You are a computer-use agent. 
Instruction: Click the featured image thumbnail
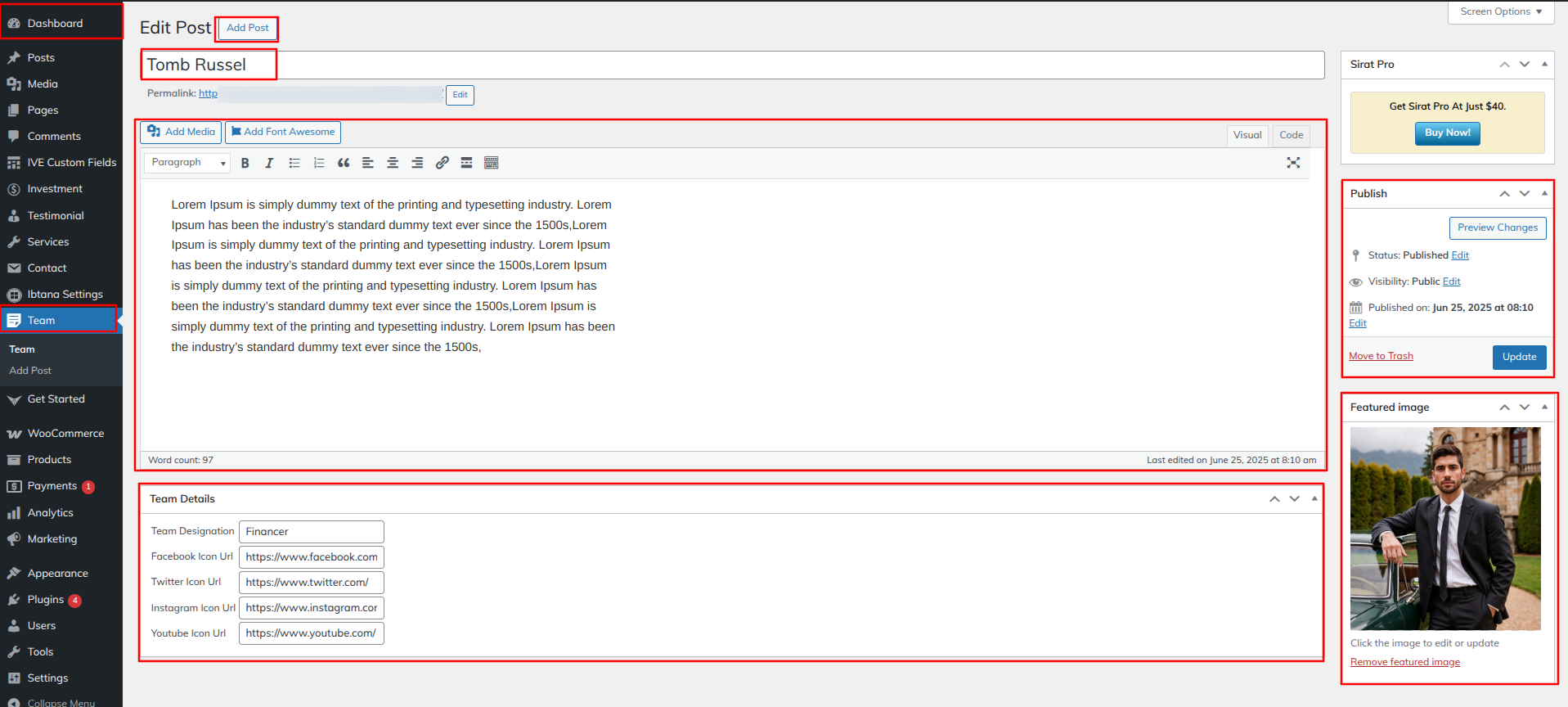coord(1444,529)
